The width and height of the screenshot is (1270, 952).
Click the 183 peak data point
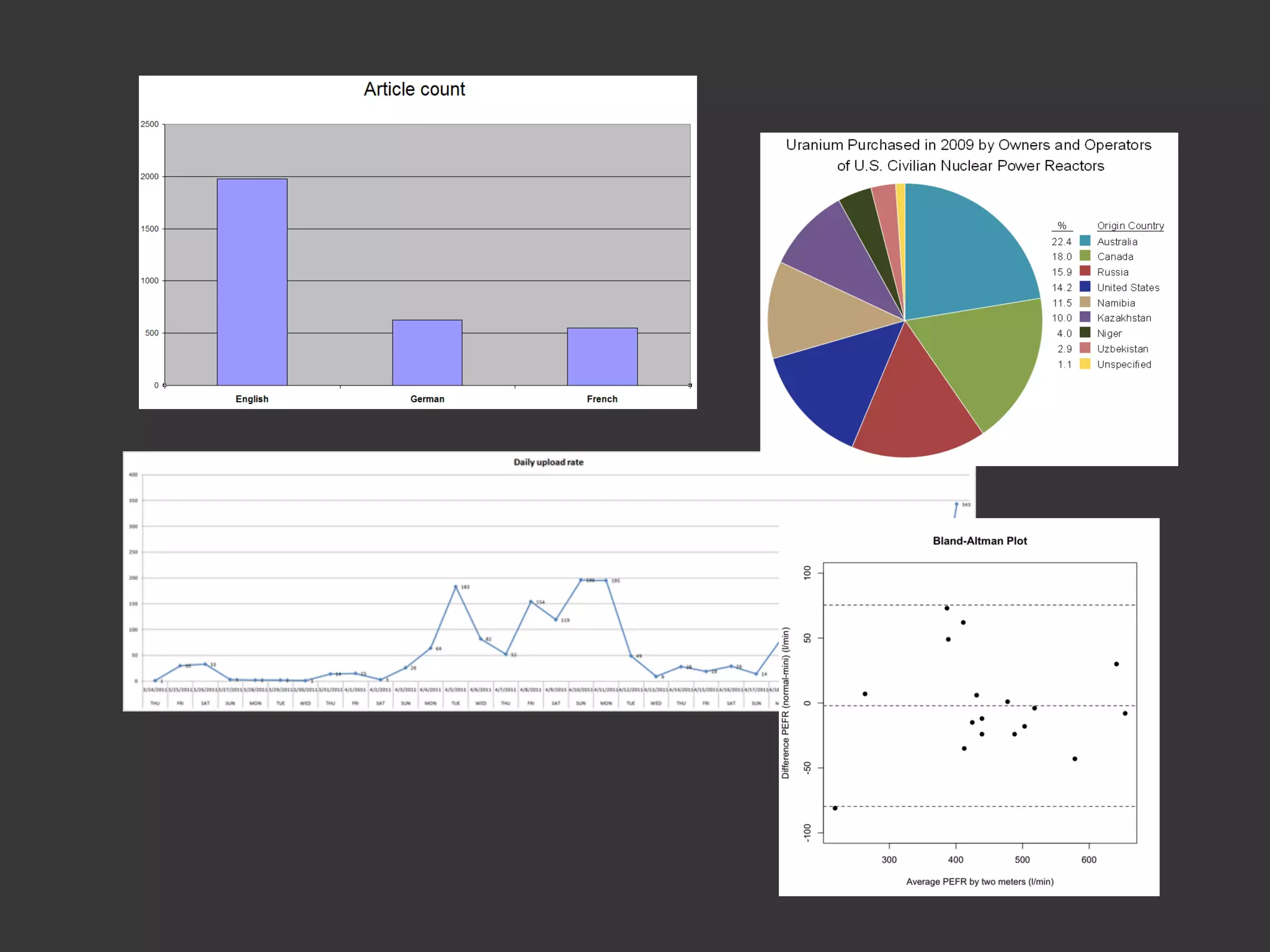[456, 586]
